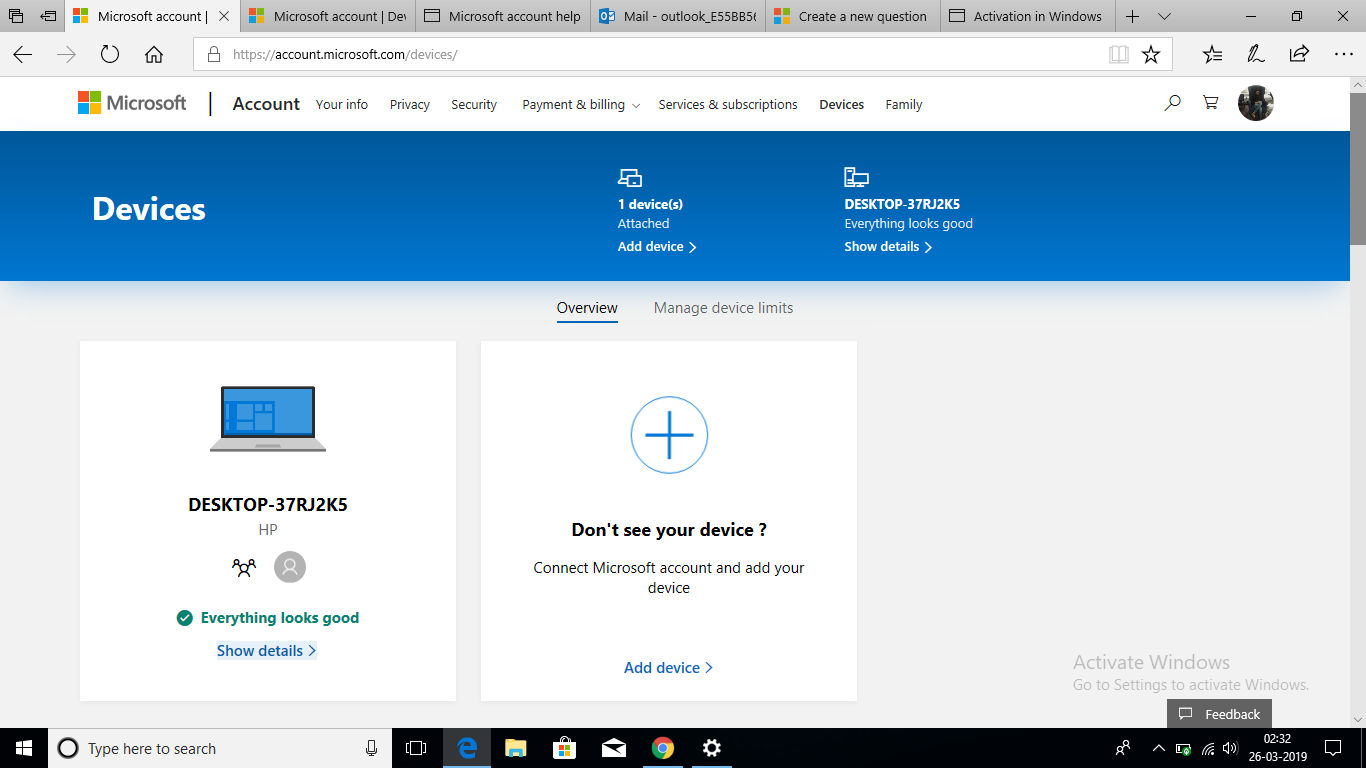Click the large plus add-device circle
Screen dimensions: 1366x768
point(669,435)
